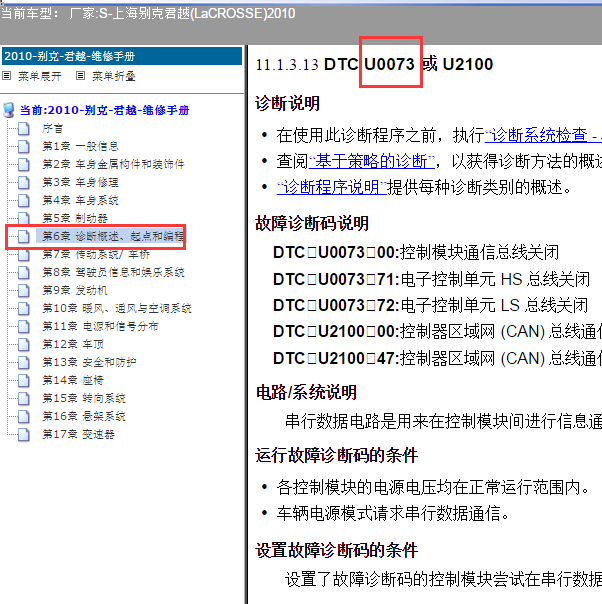
Task: Select 第10章 暖风、通风与空调系统
Action: [x=117, y=308]
